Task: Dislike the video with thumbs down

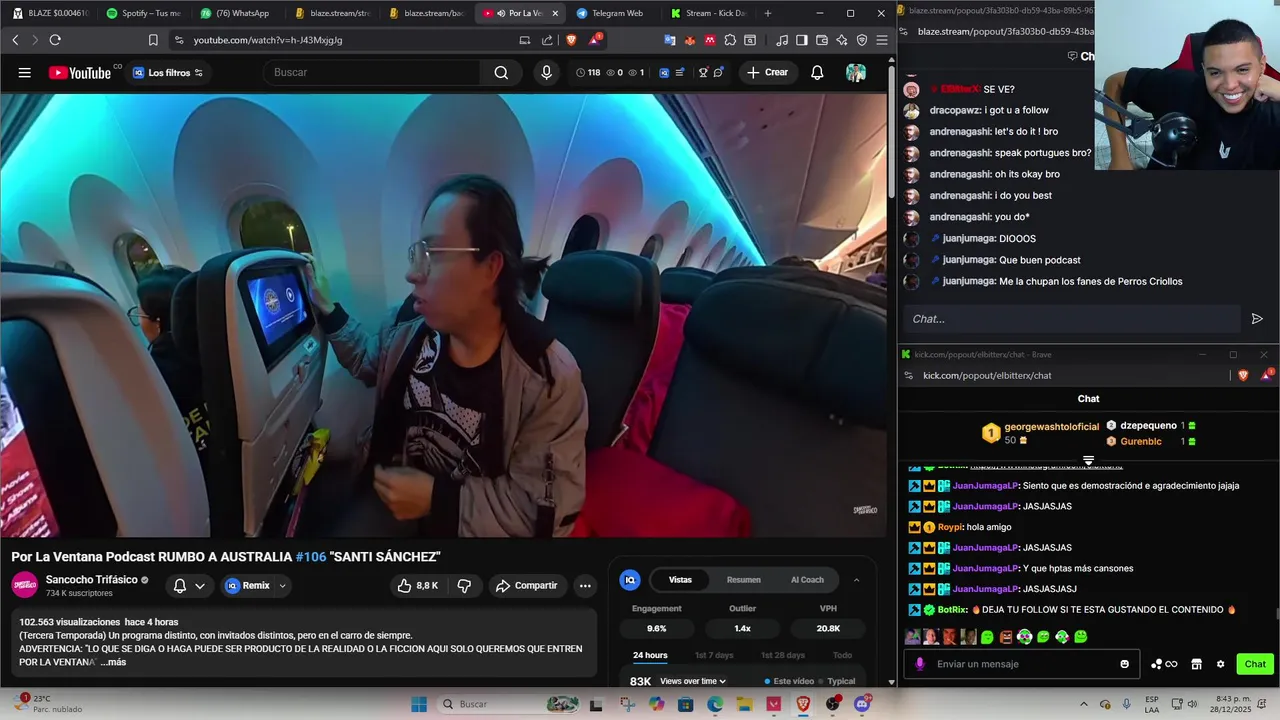Action: [464, 586]
